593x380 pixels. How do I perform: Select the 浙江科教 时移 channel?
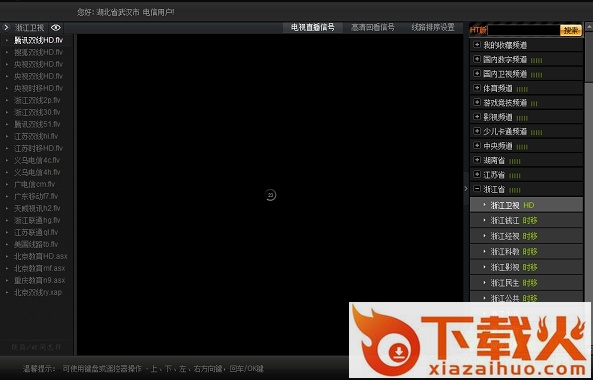point(526,252)
